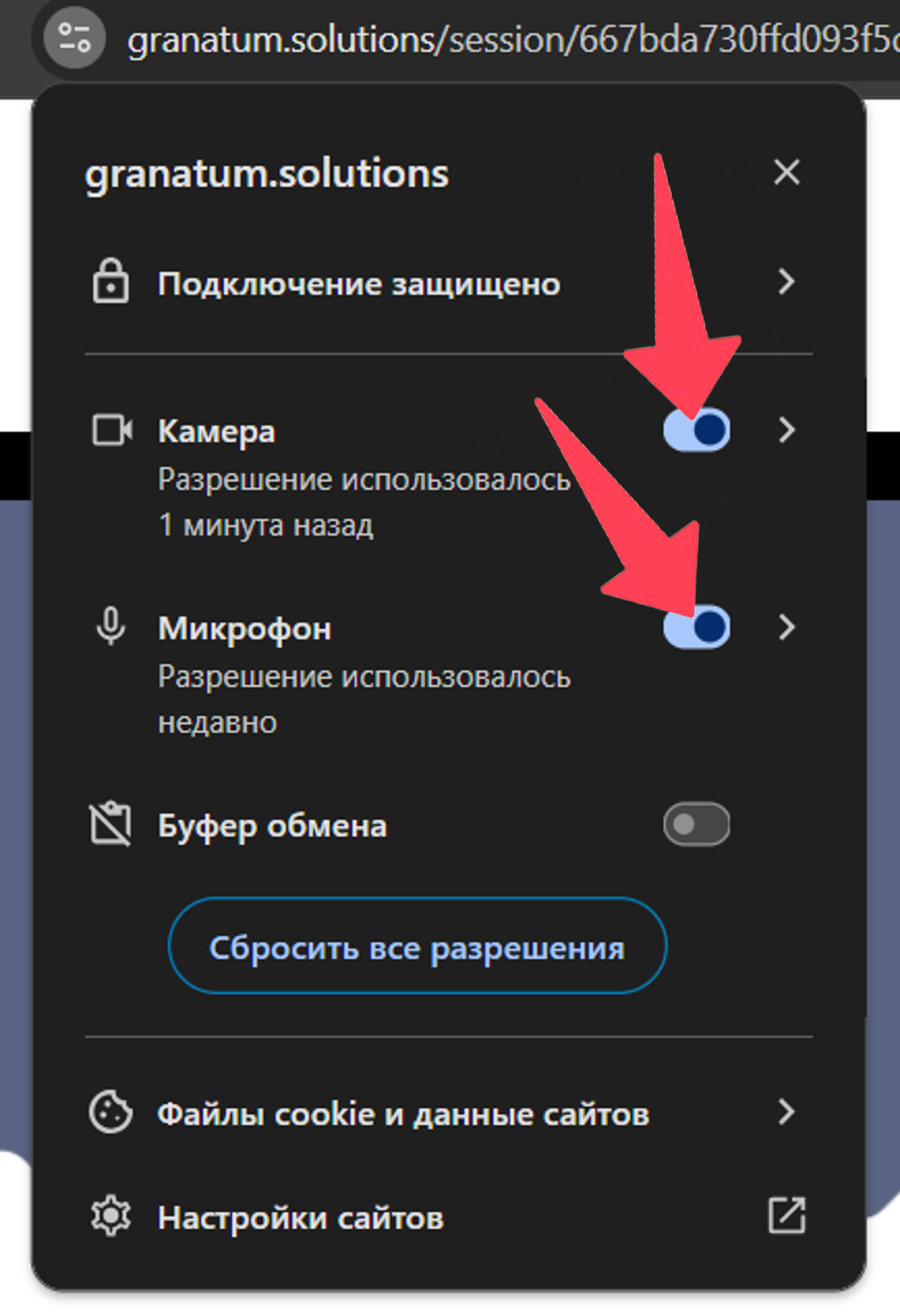Open connection details chevron for Подключение защищено
Screen dimensions: 900x1316
pos(787,282)
